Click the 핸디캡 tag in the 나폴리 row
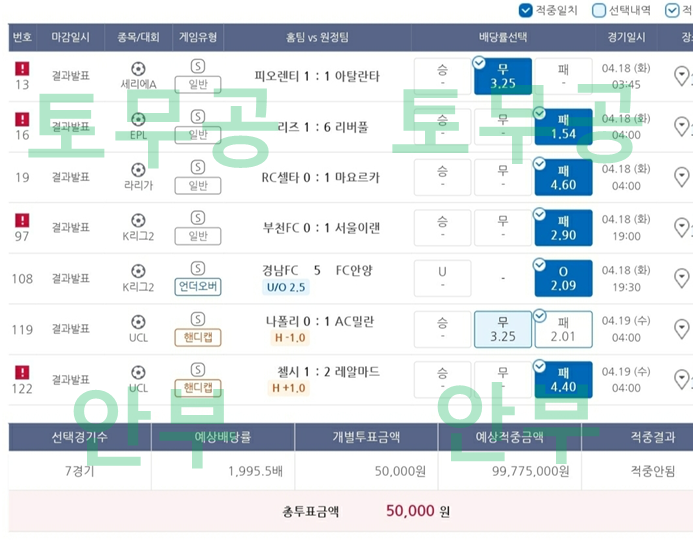Image resolution: width=693 pixels, height=541 pixels. pos(198,337)
